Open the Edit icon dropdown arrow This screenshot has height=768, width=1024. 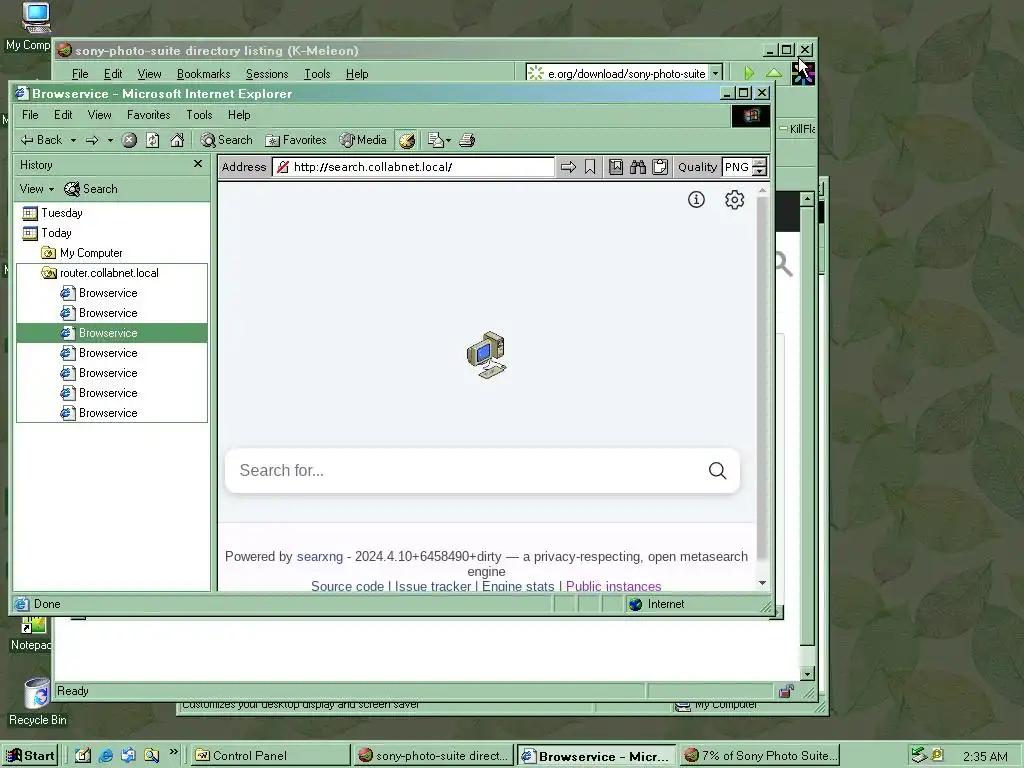click(x=448, y=140)
